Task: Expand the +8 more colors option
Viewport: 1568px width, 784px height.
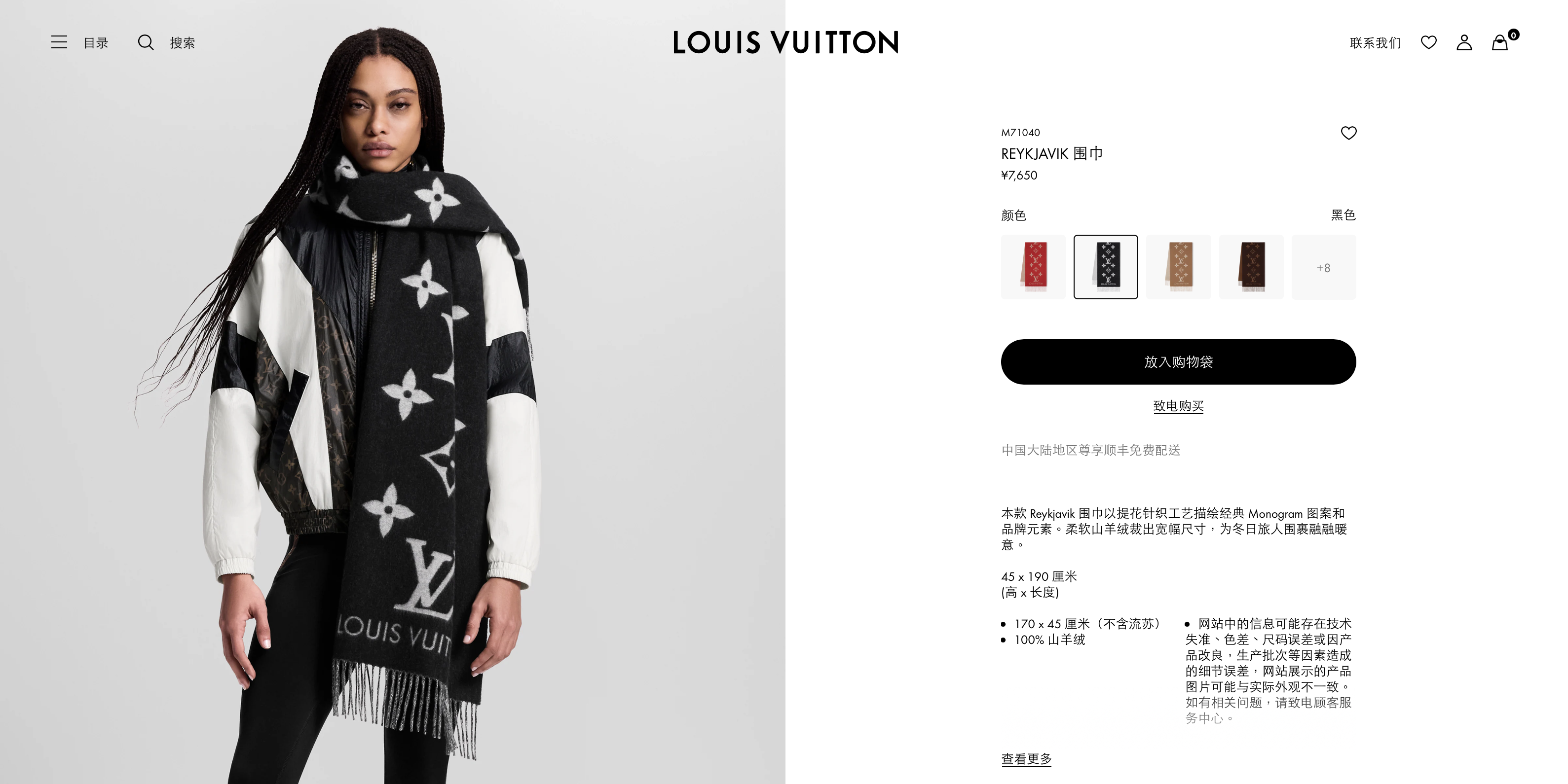Action: (1323, 267)
